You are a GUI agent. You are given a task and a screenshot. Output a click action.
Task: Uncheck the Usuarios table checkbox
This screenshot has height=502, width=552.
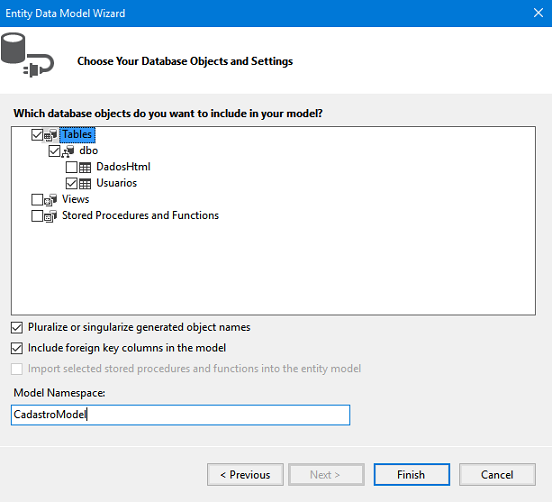click(71, 183)
